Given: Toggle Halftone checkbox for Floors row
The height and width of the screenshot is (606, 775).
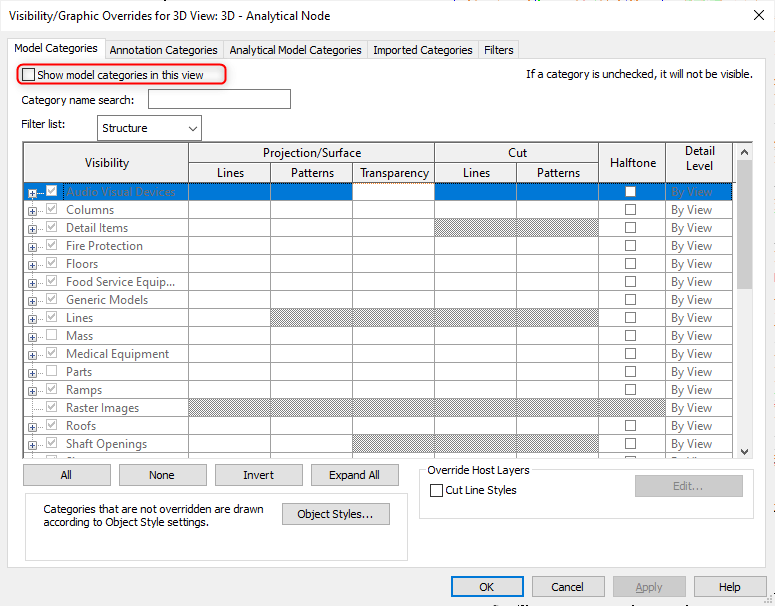Looking at the screenshot, I should (630, 264).
